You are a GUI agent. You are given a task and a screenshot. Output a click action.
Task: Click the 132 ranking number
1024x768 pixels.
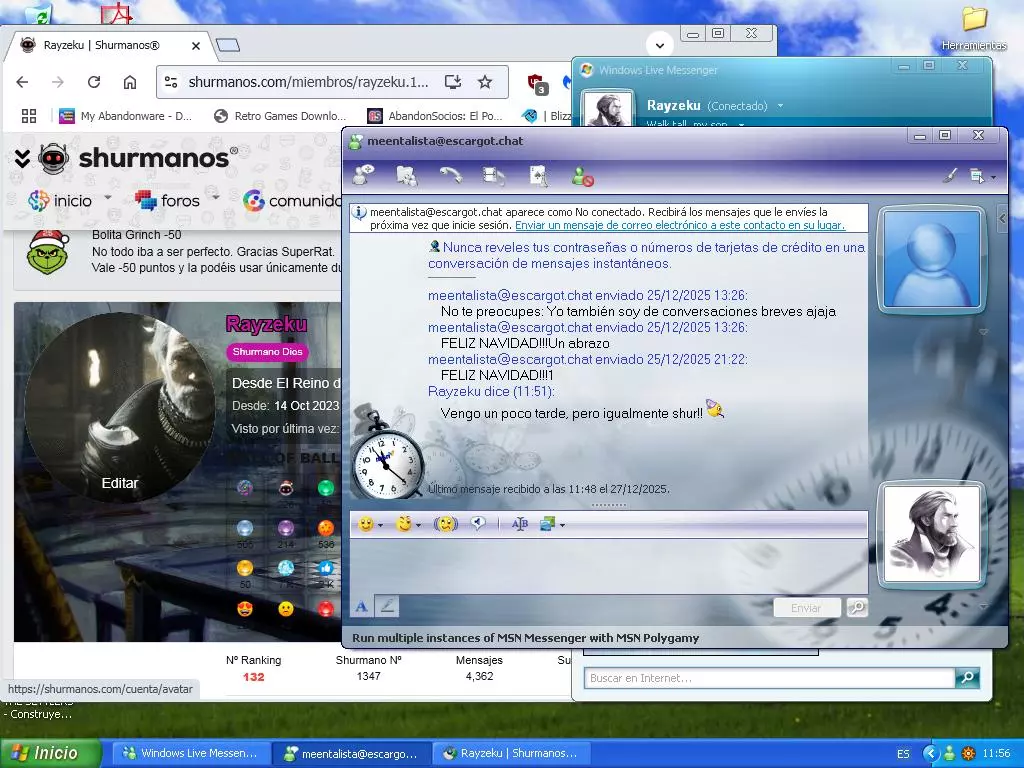253,677
